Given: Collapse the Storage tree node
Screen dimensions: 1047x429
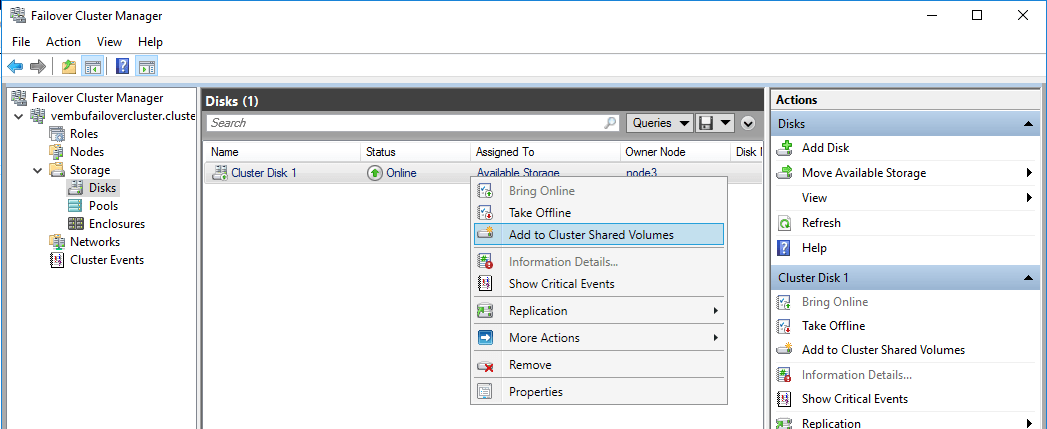Looking at the screenshot, I should pyautogui.click(x=37, y=170).
